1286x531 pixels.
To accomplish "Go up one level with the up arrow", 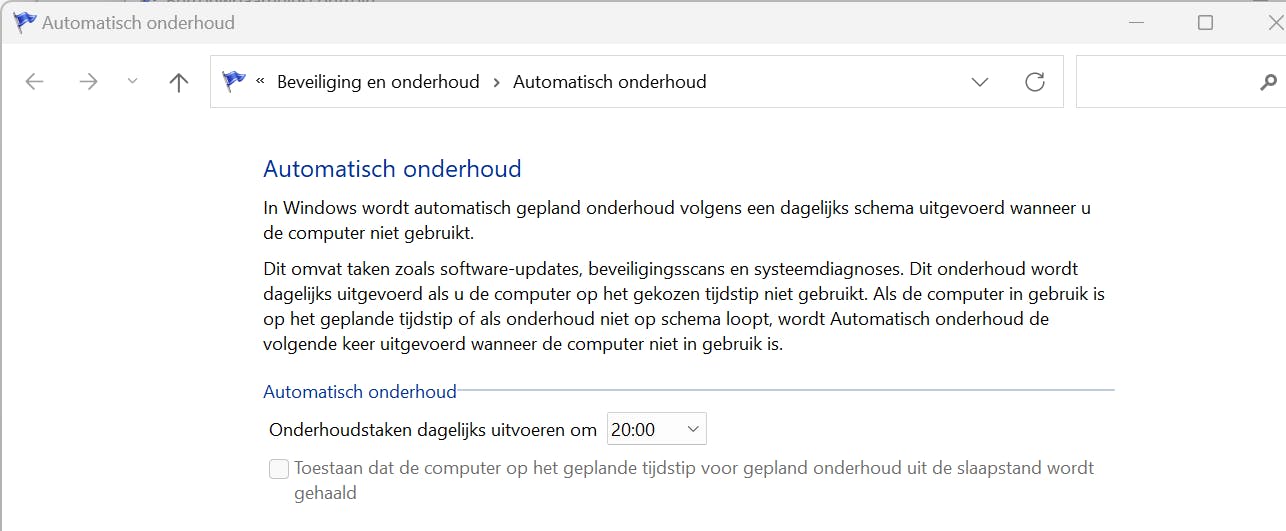I will (x=179, y=82).
